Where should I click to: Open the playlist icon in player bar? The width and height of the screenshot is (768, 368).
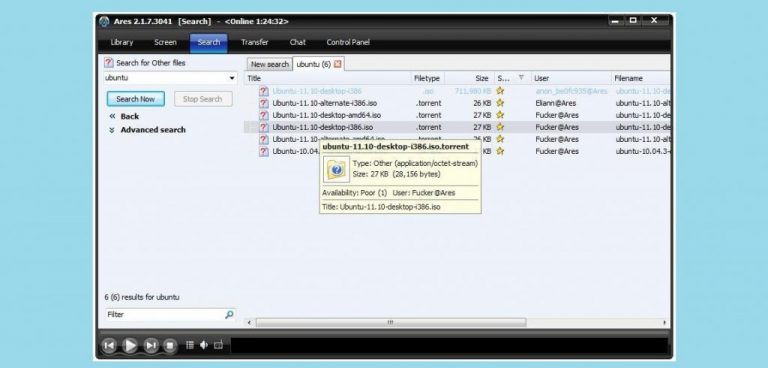[x=190, y=345]
